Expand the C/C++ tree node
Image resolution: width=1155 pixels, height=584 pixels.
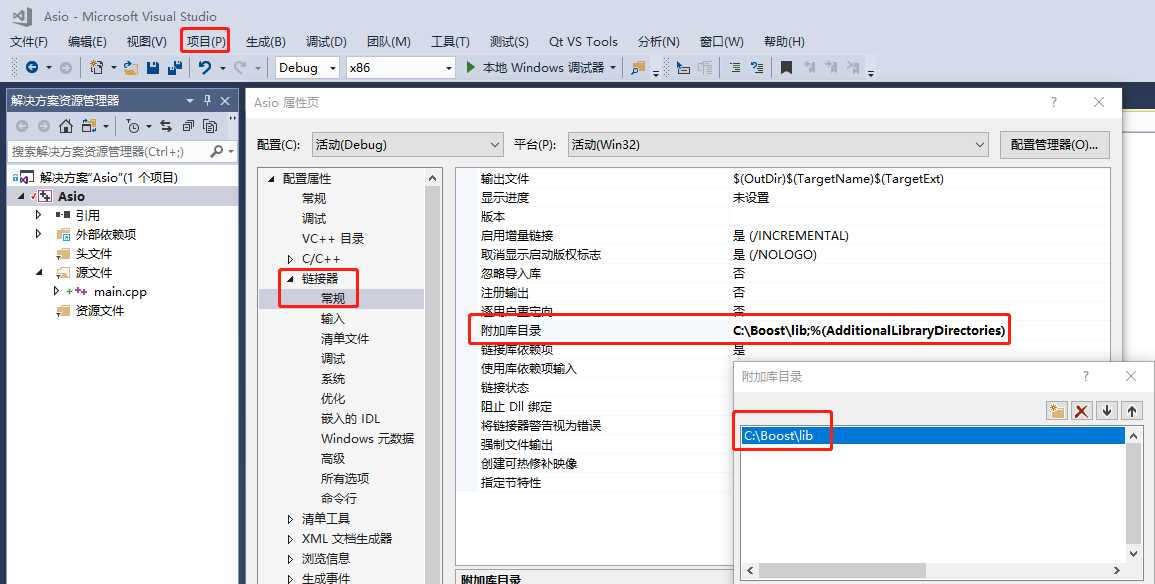pyautogui.click(x=290, y=259)
